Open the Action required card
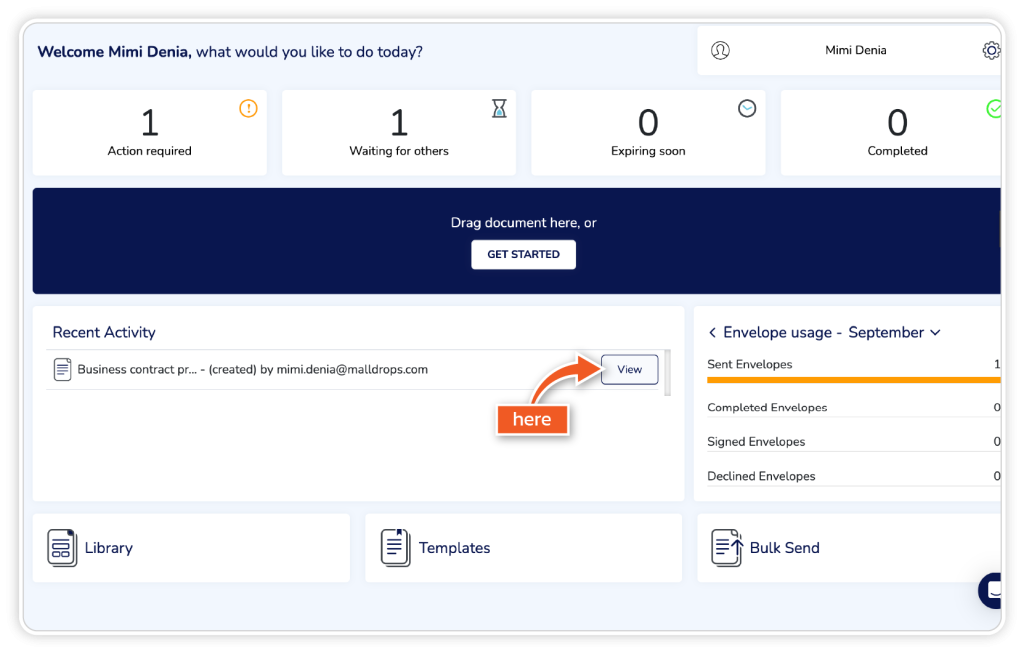1024x654 pixels. (x=149, y=133)
